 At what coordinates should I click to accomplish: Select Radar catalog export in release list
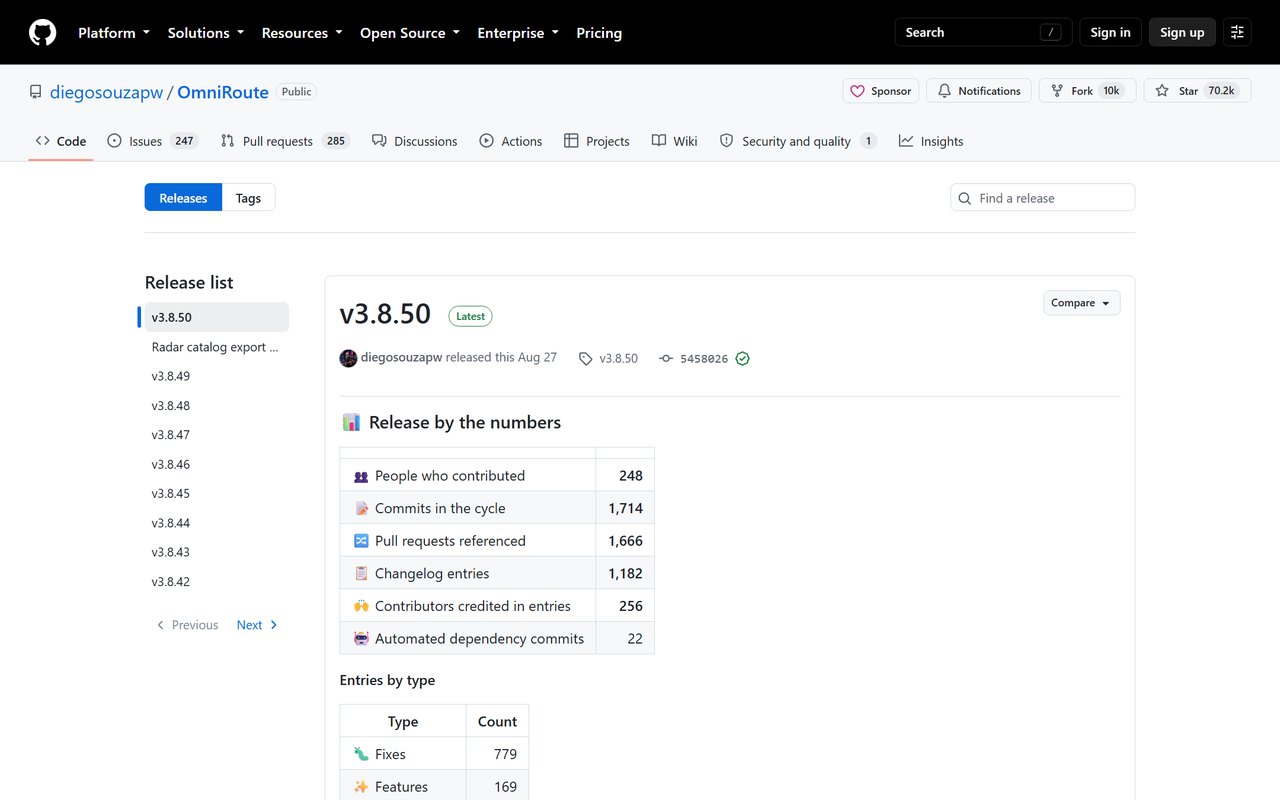(217, 347)
